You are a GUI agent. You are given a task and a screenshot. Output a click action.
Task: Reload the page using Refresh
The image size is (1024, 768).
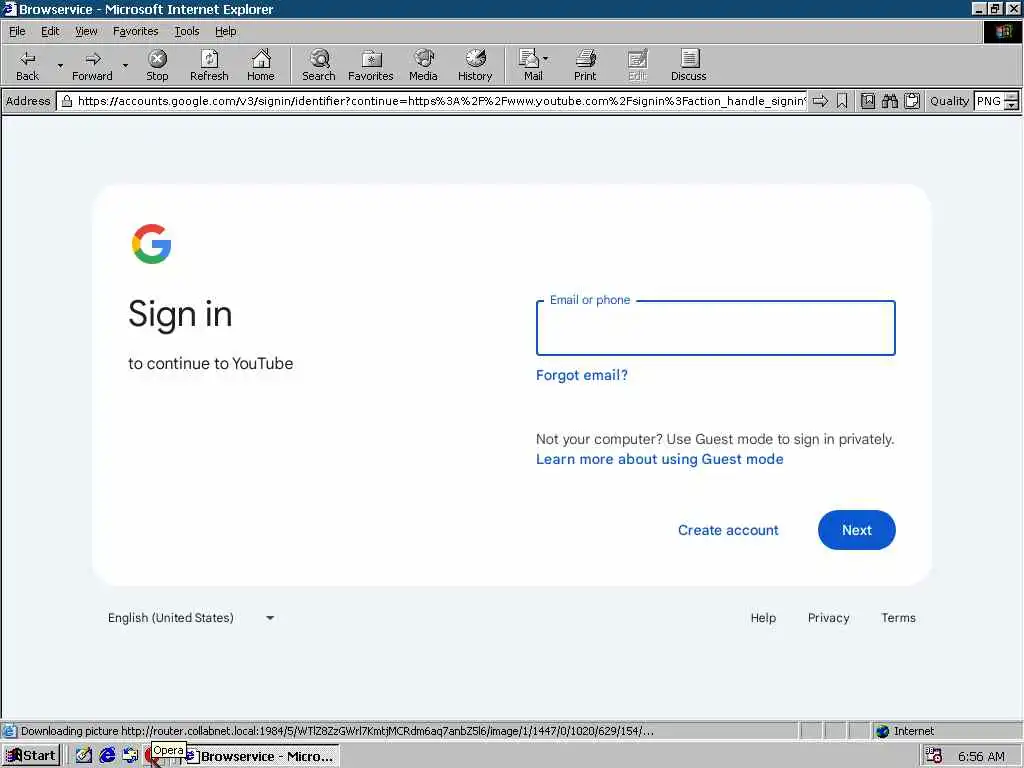(x=209, y=65)
